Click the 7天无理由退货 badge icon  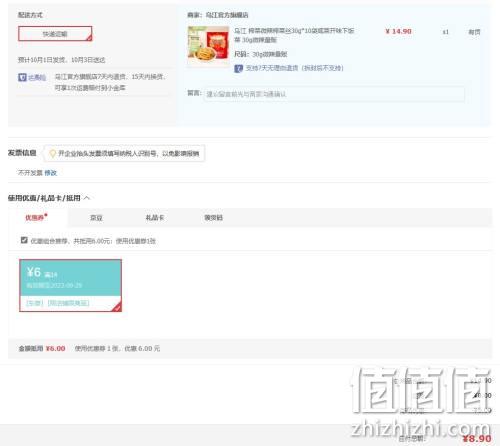pyautogui.click(x=238, y=68)
